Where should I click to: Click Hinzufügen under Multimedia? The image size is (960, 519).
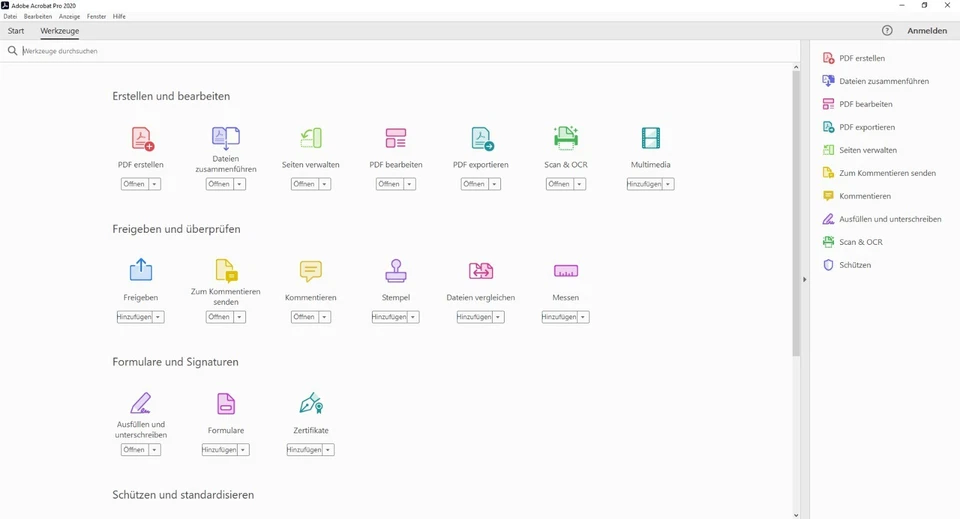pos(645,184)
